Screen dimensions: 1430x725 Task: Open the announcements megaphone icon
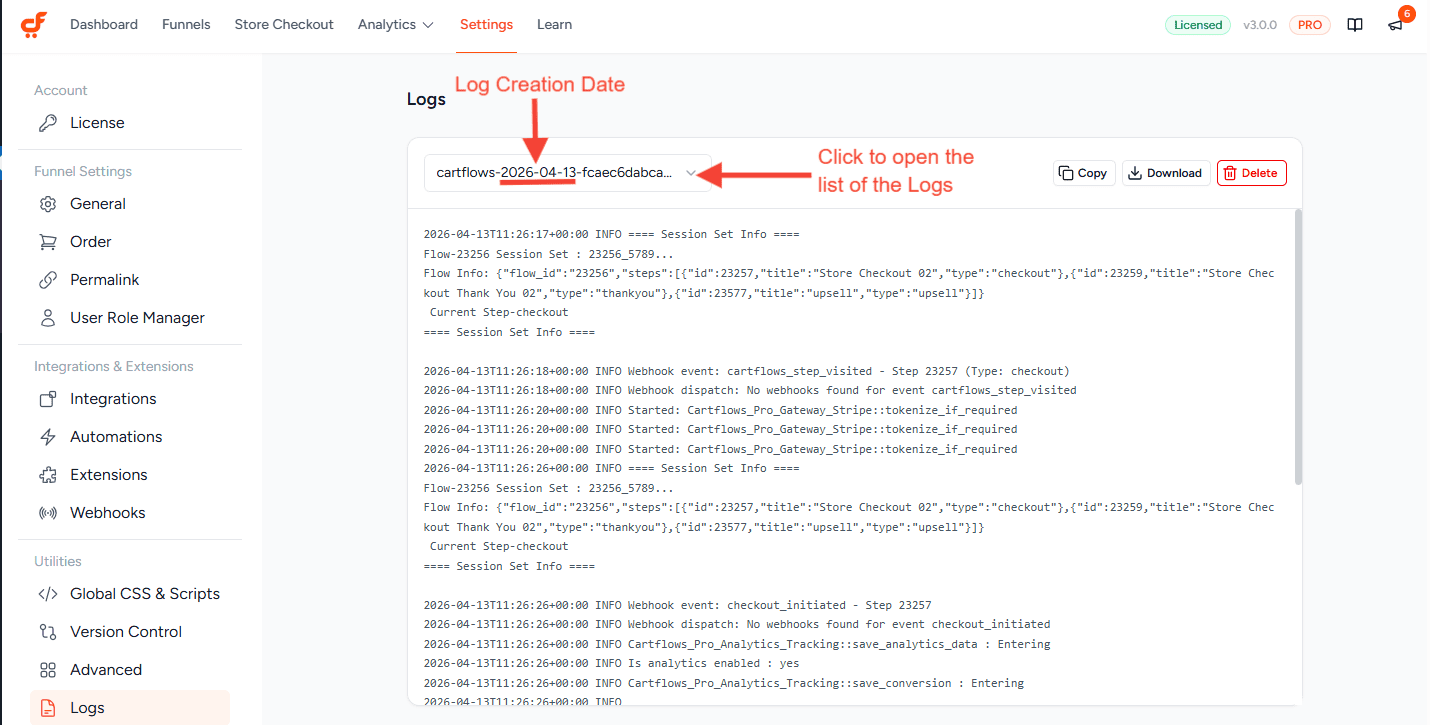pos(1395,25)
